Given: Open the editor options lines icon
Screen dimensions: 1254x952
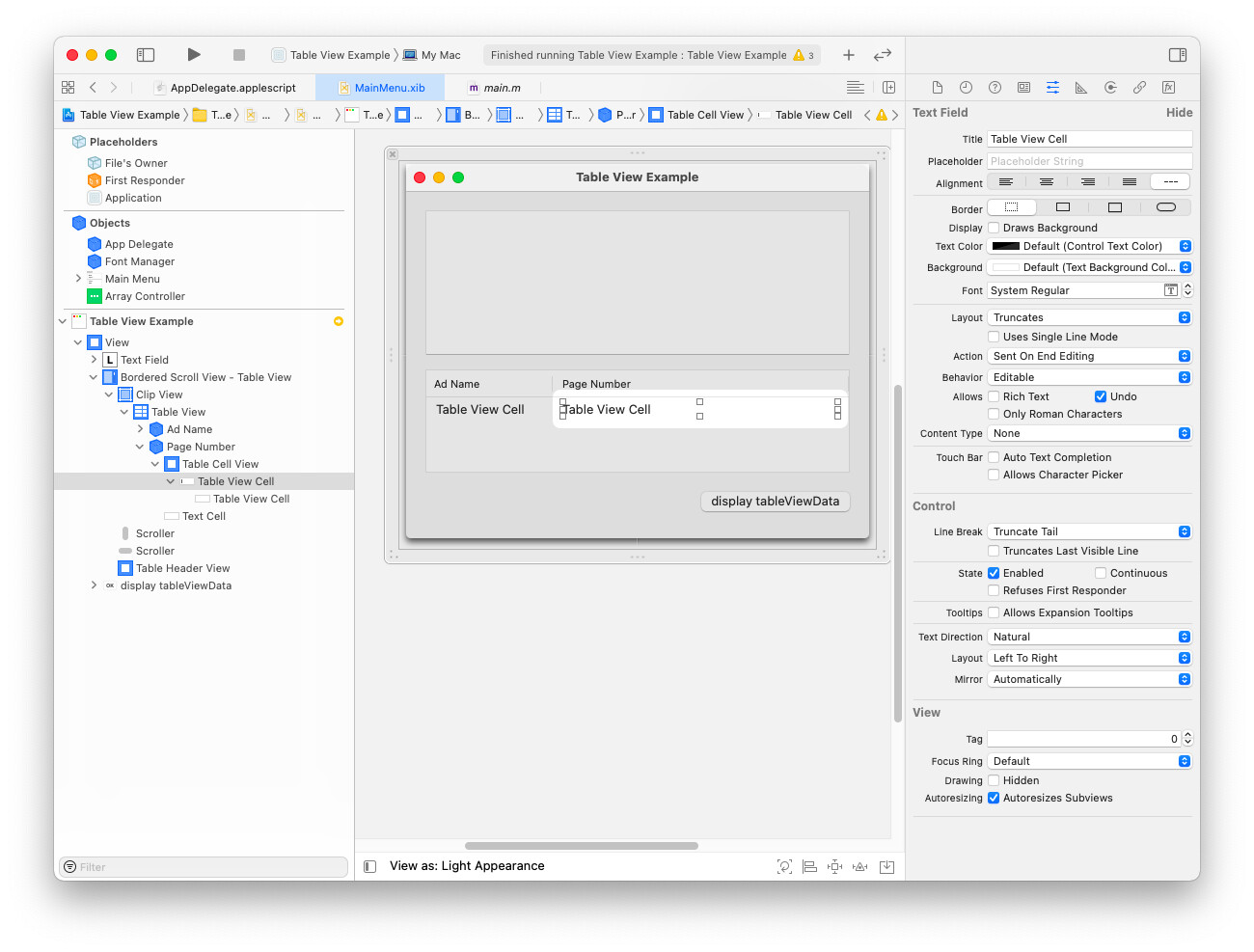Looking at the screenshot, I should pyautogui.click(x=856, y=87).
